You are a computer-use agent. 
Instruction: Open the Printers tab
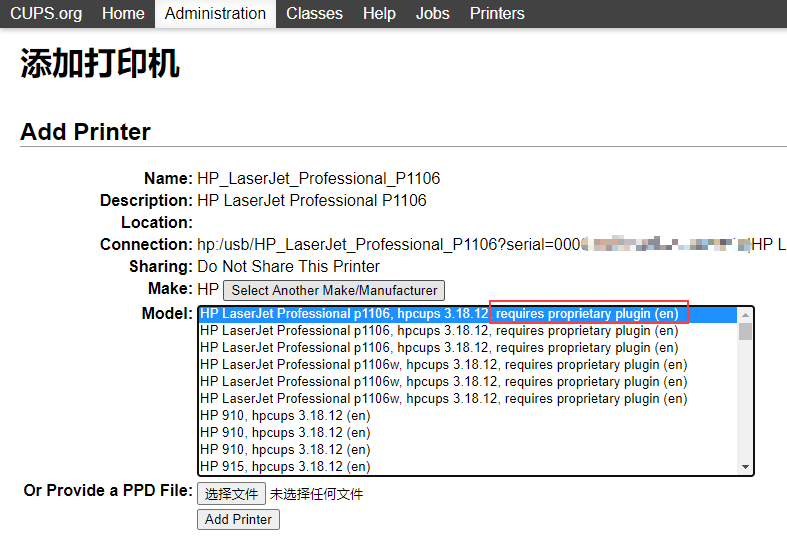pos(497,14)
